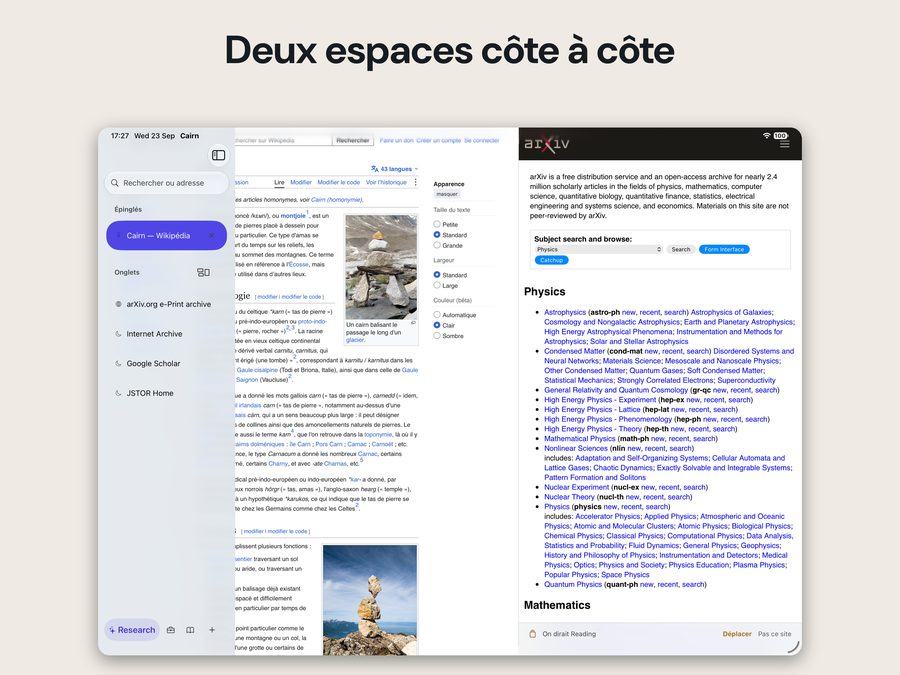Viewport: 900px width, 675px height.
Task: Add a new space with plus icon
Action: pyautogui.click(x=212, y=630)
